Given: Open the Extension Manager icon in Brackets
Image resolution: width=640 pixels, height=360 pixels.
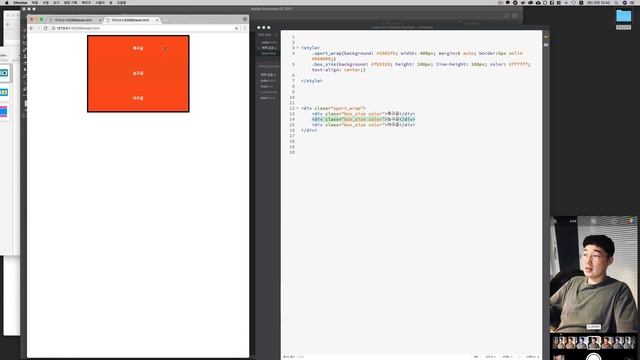Looking at the screenshot, I should tap(546, 45).
